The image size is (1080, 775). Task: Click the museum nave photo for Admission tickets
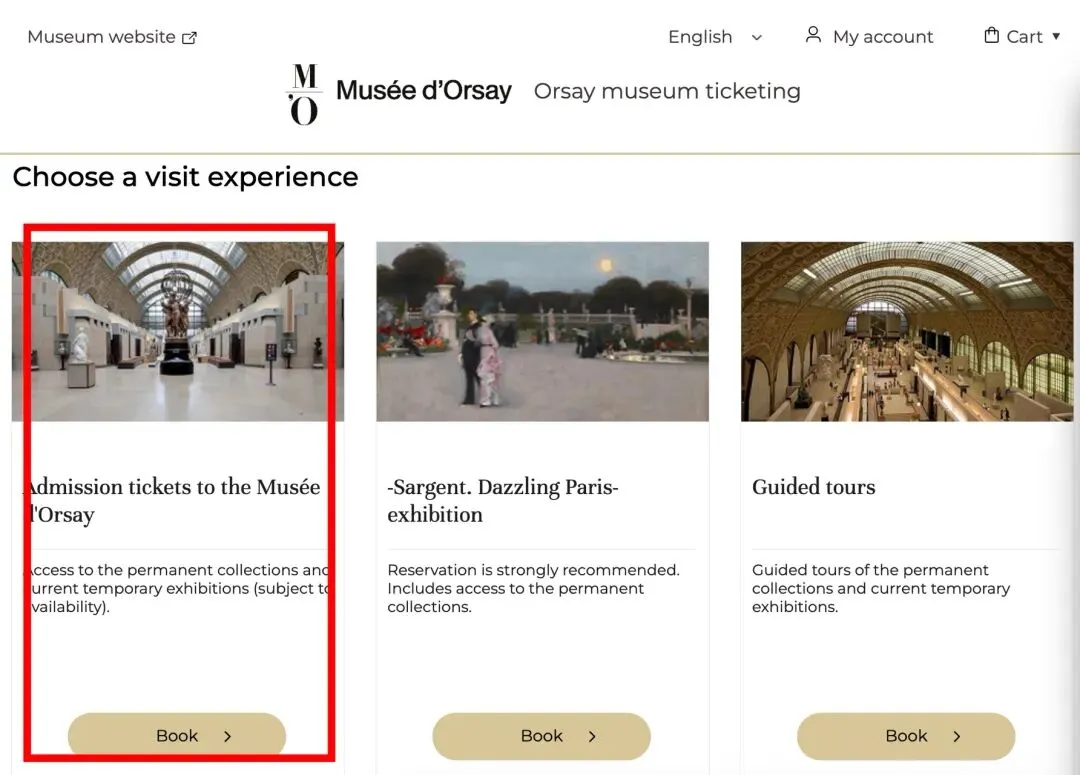pyautogui.click(x=178, y=331)
